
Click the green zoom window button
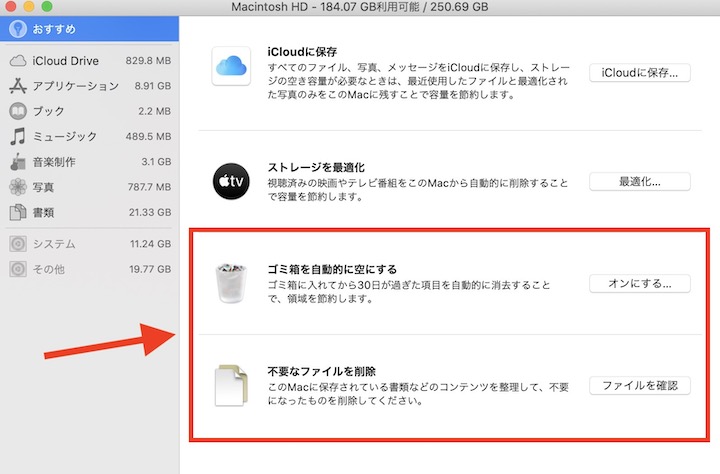pos(46,6)
